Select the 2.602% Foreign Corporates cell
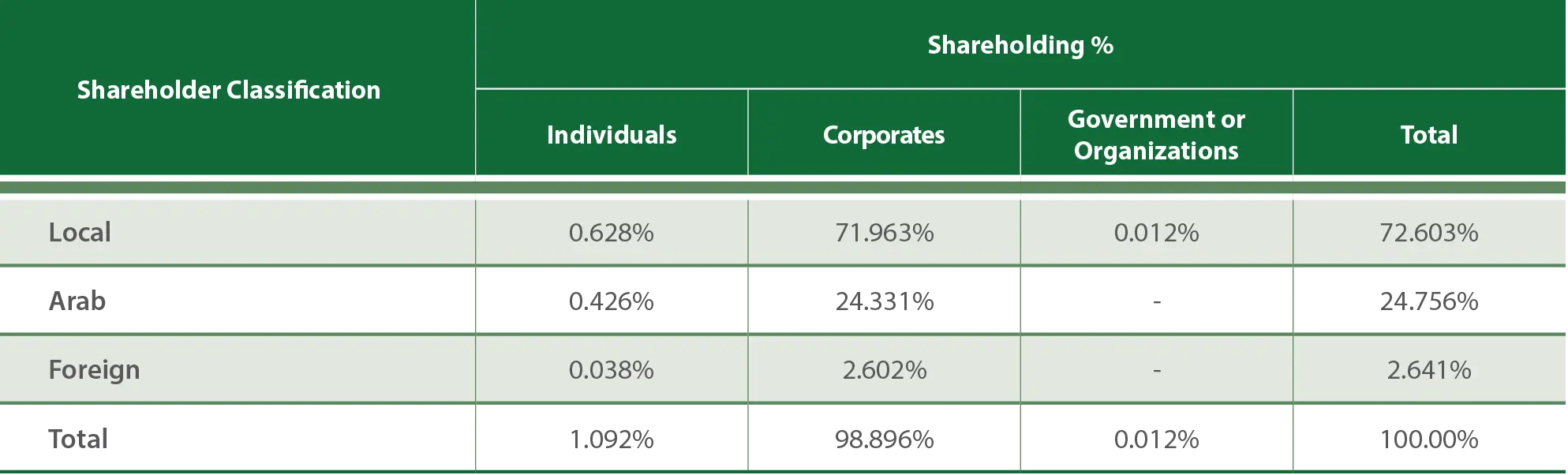Image resolution: width=1568 pixels, height=475 pixels. coord(884,370)
